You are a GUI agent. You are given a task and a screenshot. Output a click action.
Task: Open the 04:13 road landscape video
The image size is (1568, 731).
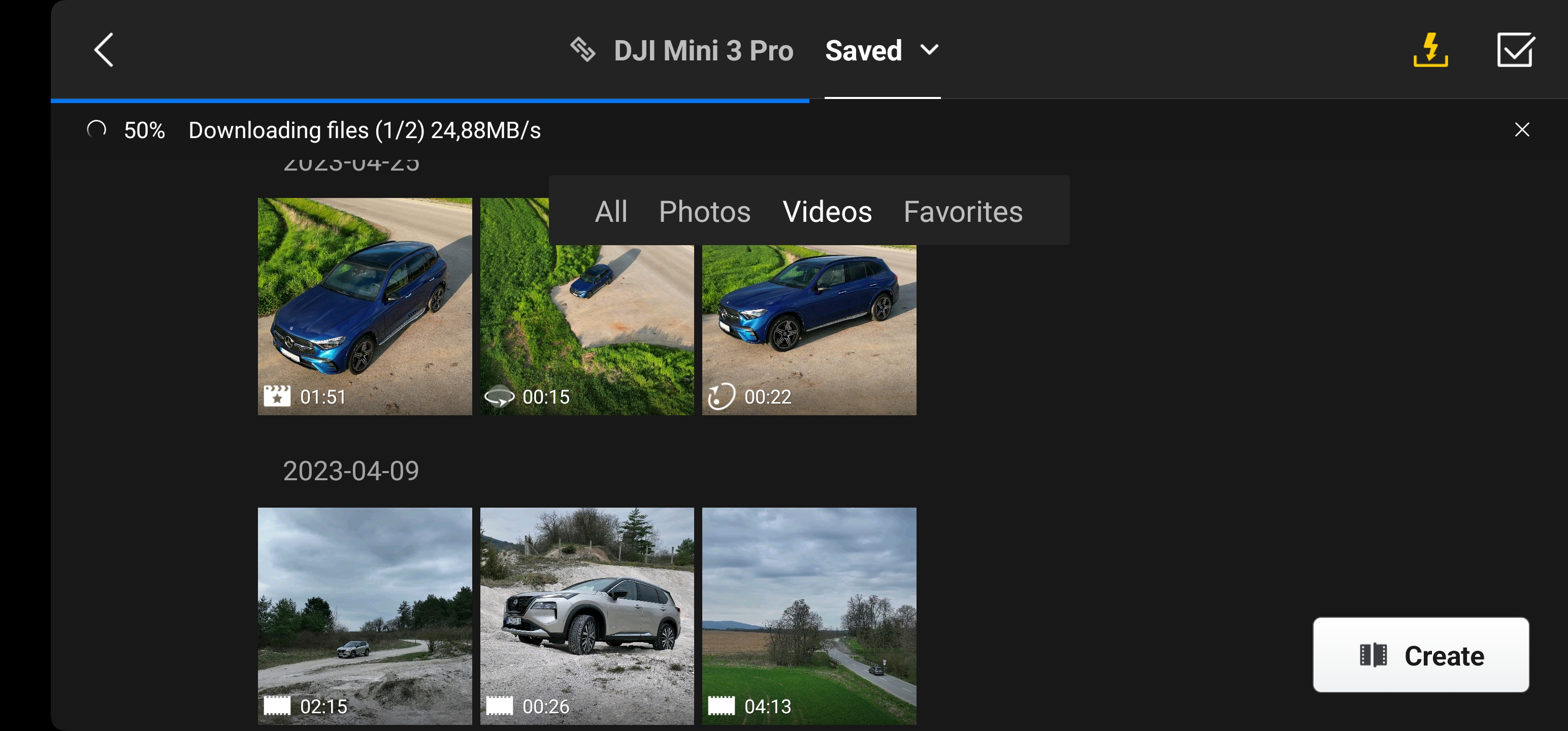pos(808,615)
